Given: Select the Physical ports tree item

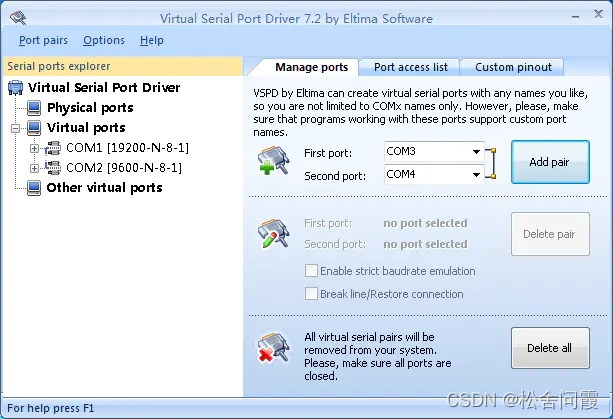Looking at the screenshot, I should click(90, 108).
